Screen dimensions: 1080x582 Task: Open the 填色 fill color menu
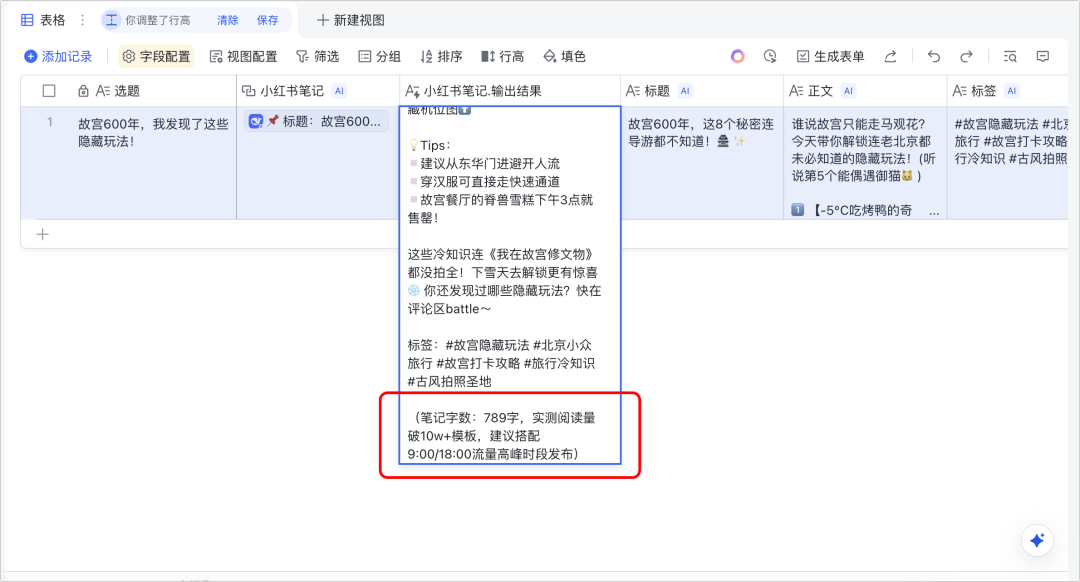coord(564,56)
